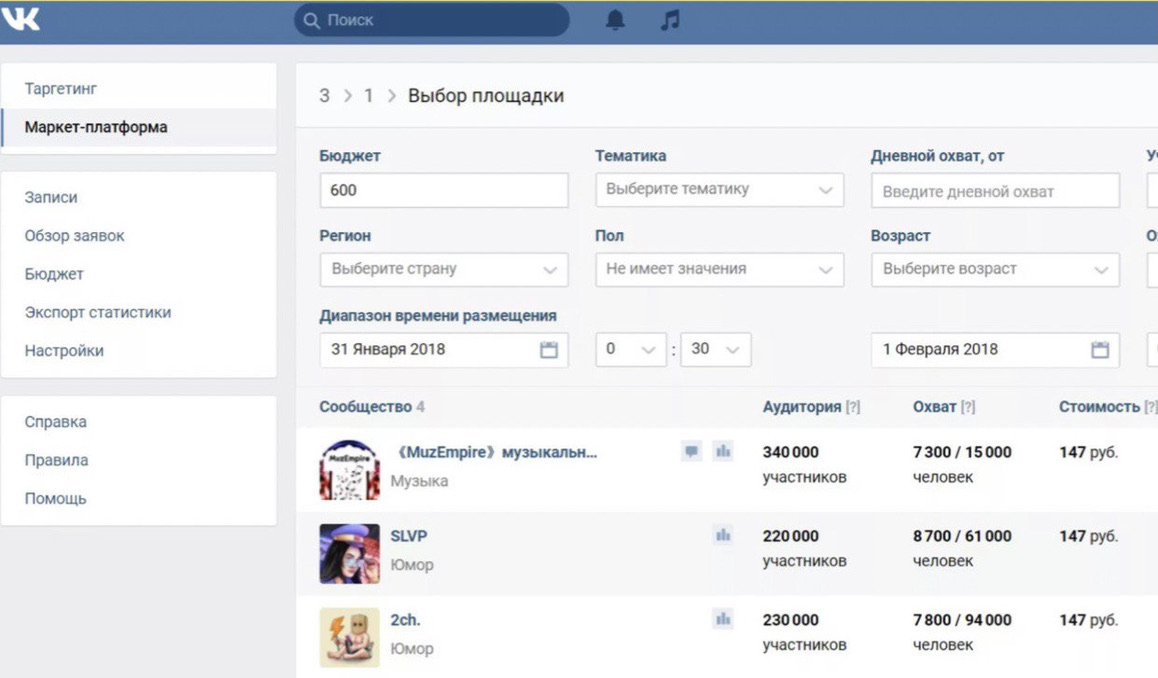Open 2ch. community avatar
This screenshot has width=1158, height=678.
(349, 637)
